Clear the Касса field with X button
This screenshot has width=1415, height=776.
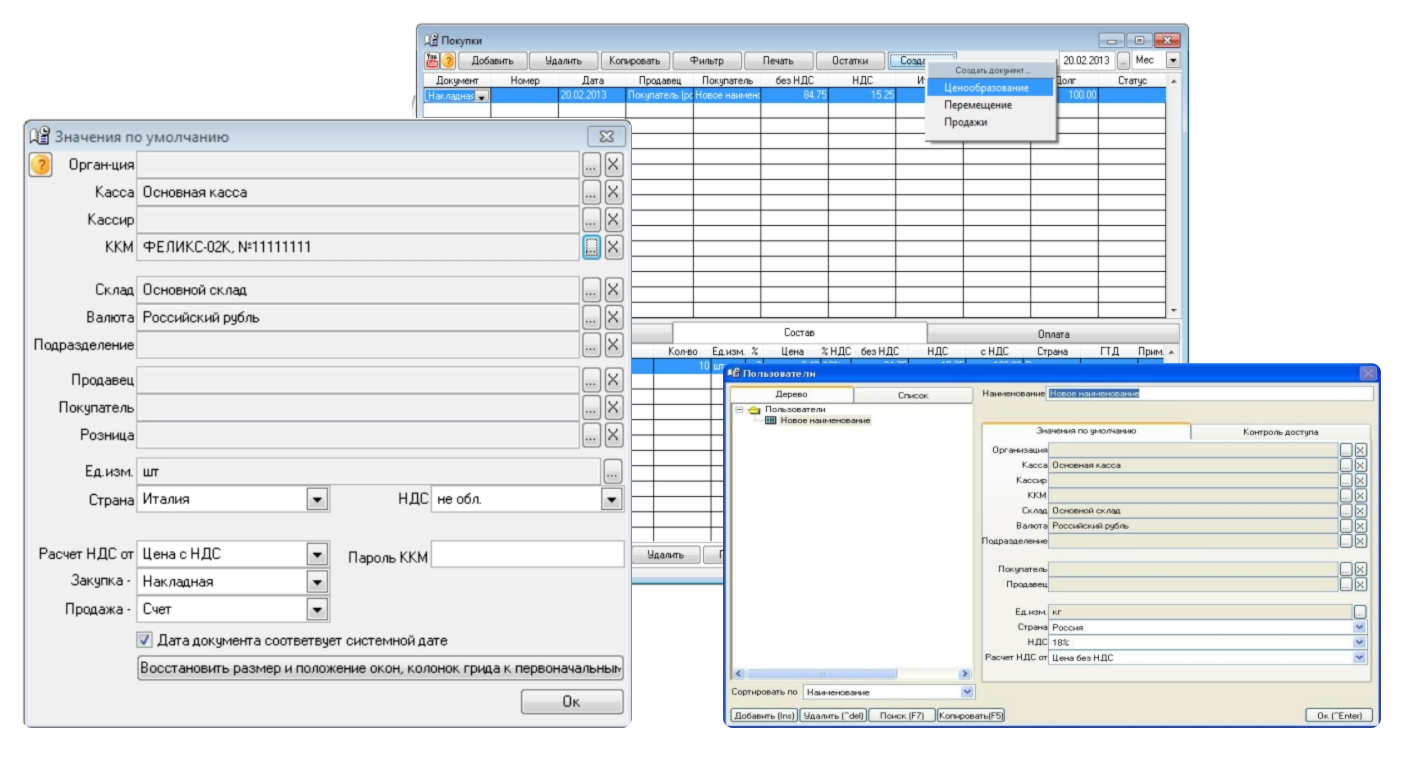613,192
